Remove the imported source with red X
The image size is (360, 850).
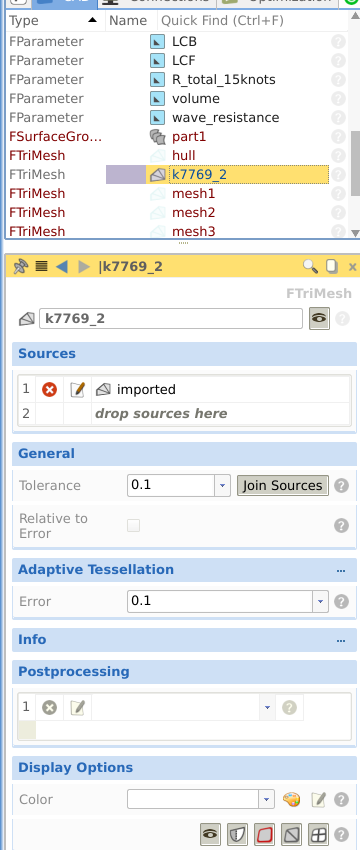point(49,389)
